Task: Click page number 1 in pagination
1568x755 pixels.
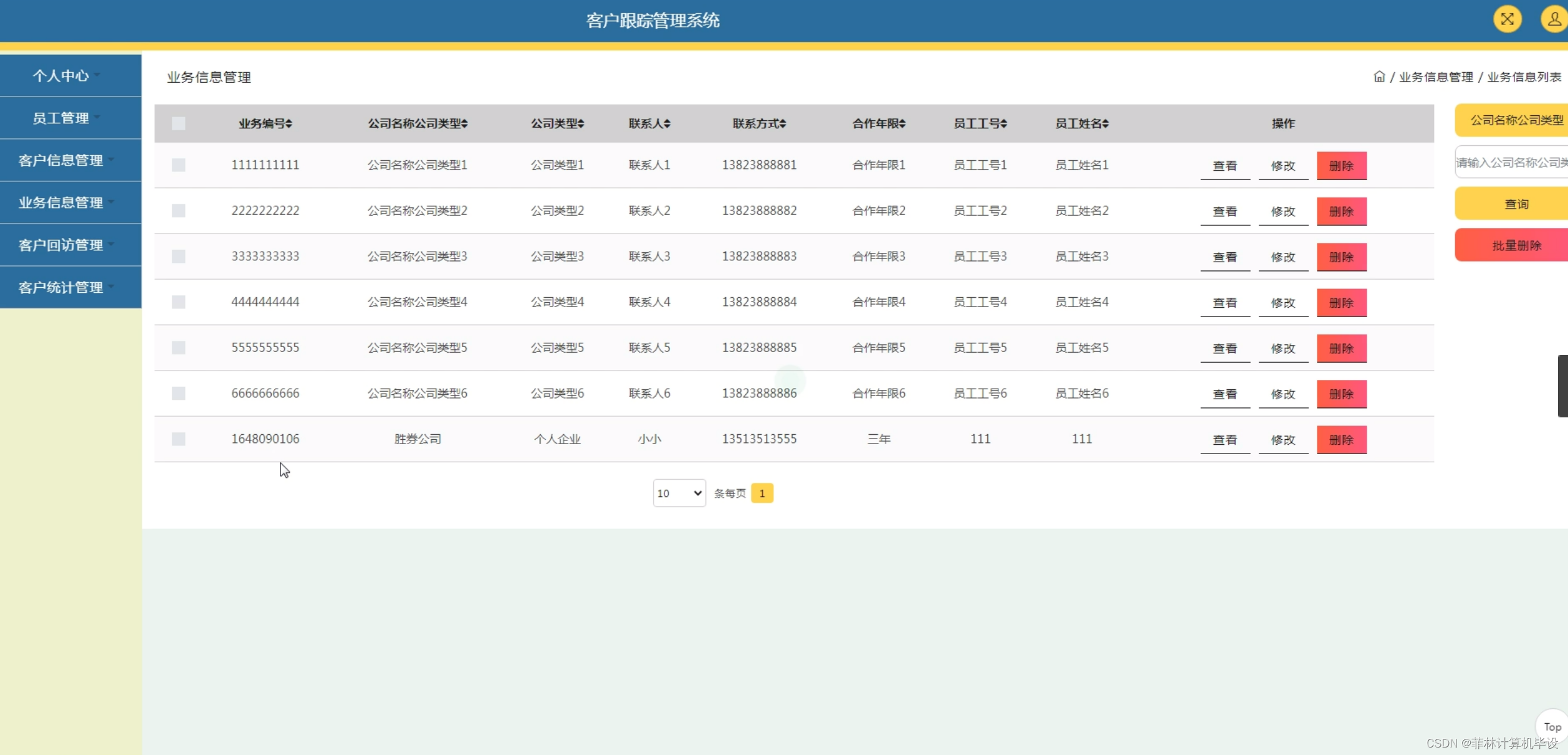Action: click(x=762, y=493)
